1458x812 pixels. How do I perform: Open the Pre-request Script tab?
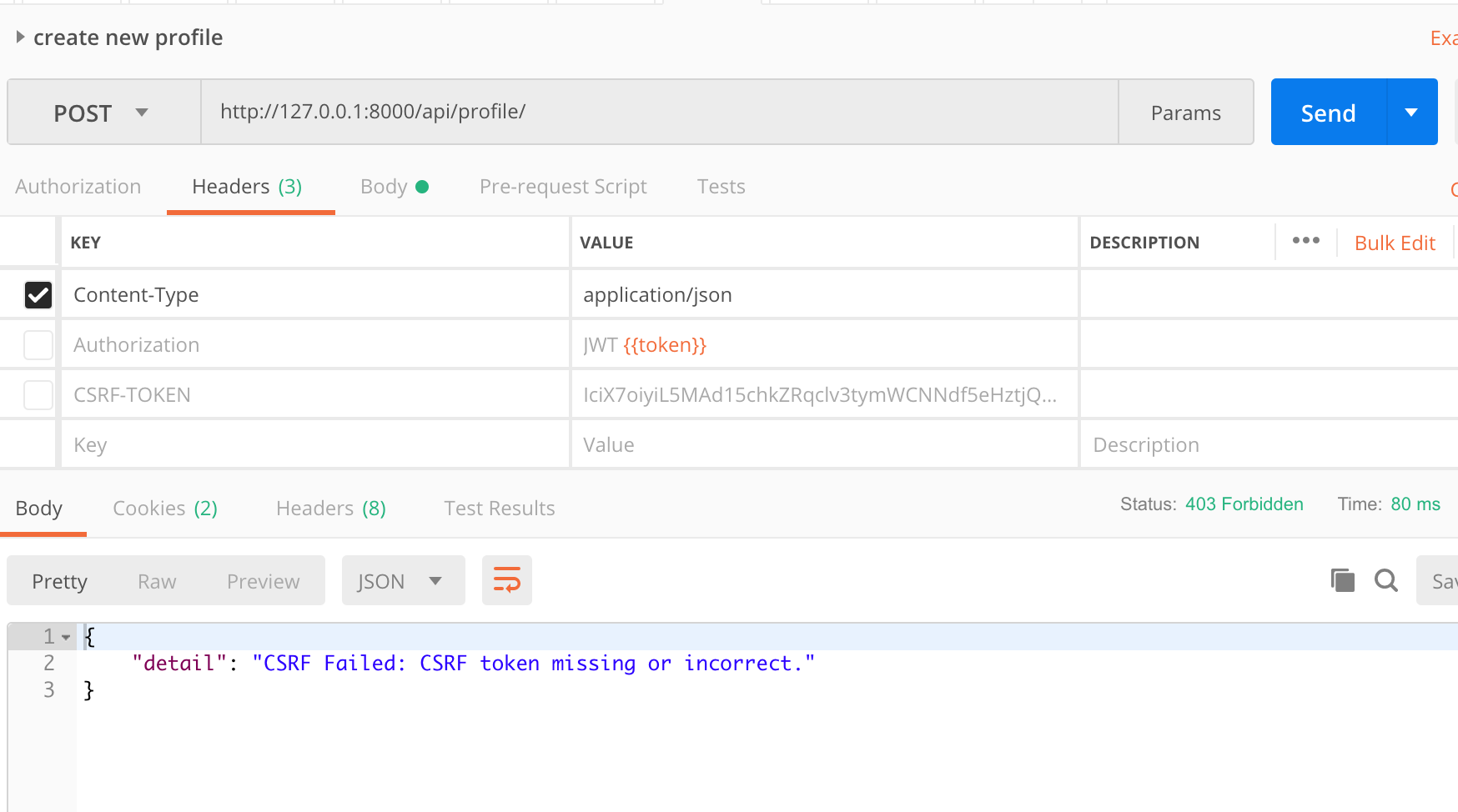click(563, 186)
